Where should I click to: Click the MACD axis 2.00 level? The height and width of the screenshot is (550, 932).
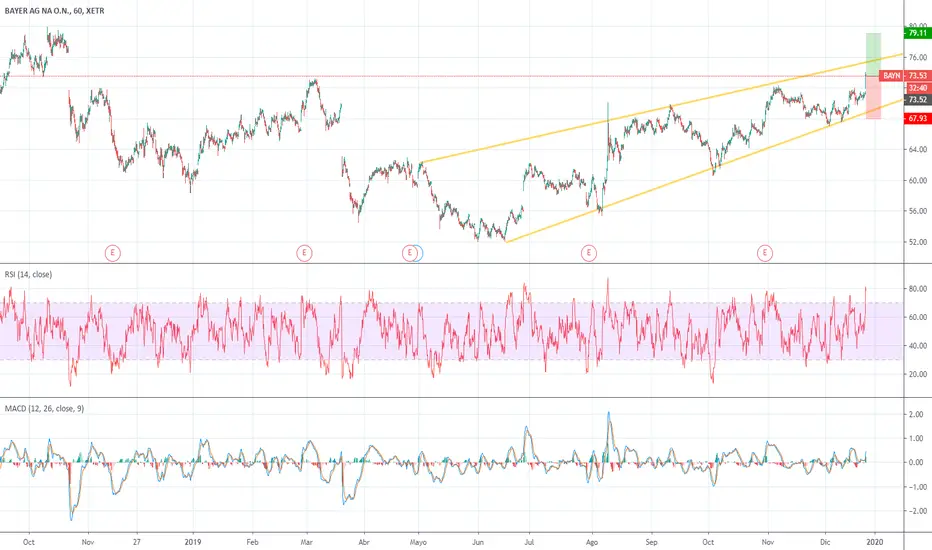[x=916, y=414]
